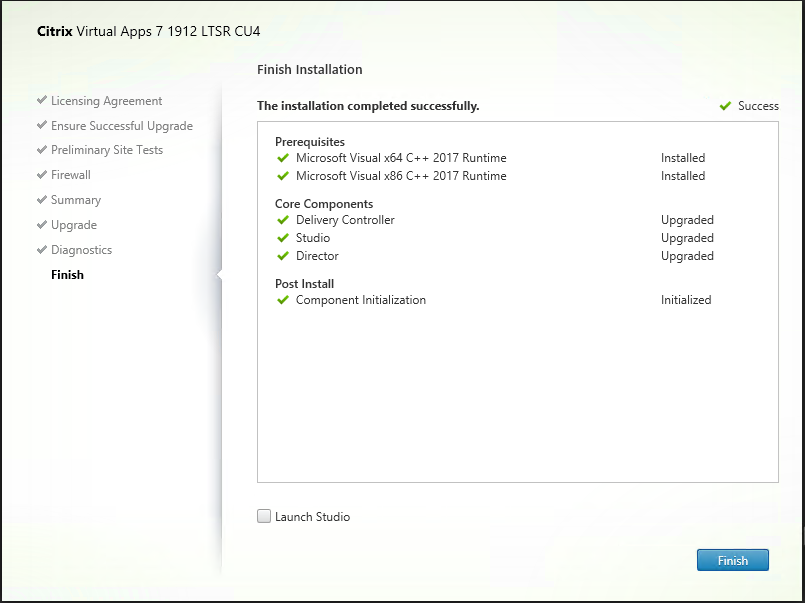Click the green Success checkmark icon
Viewport: 805px width, 603px height.
[725, 106]
